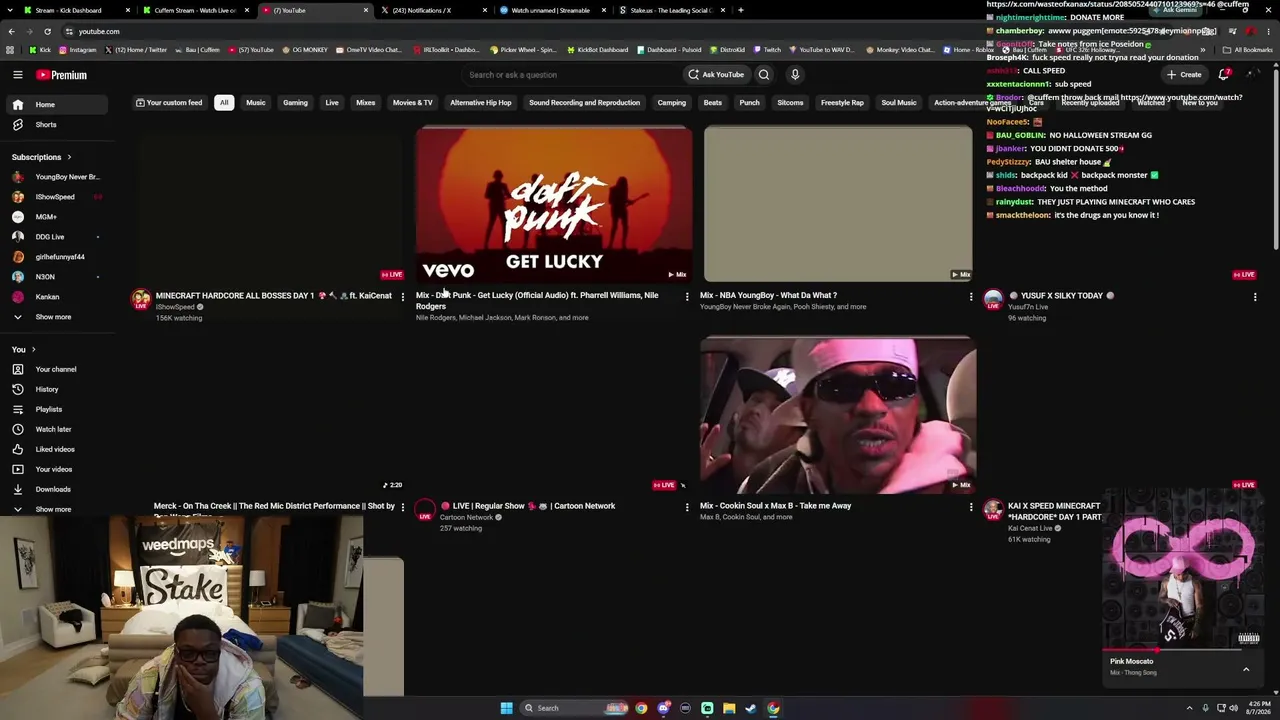Screen dimensions: 1280x720
Task: Select the Music filter chip
Action: (256, 103)
